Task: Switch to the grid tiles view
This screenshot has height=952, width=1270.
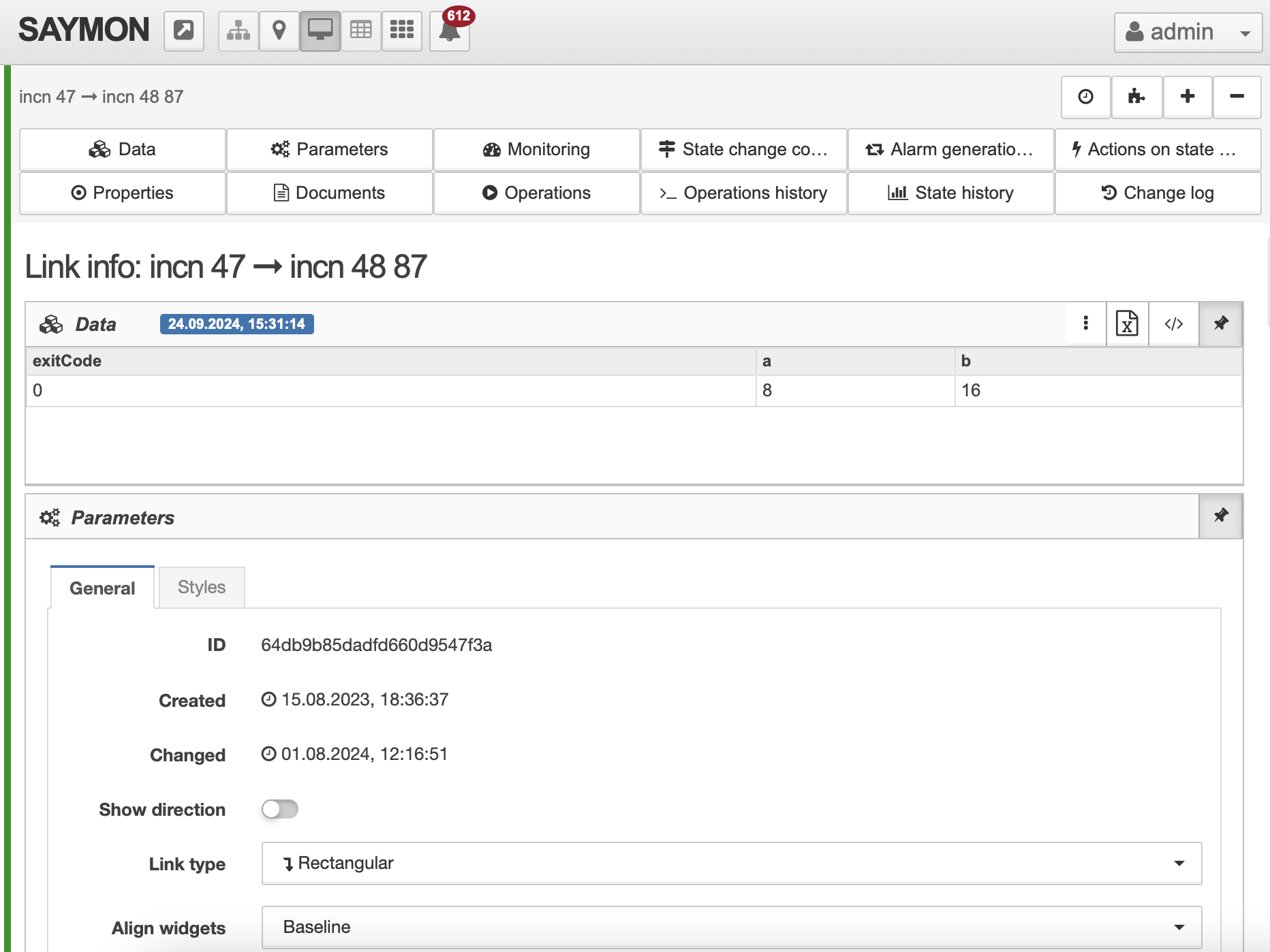Action: pos(402,31)
